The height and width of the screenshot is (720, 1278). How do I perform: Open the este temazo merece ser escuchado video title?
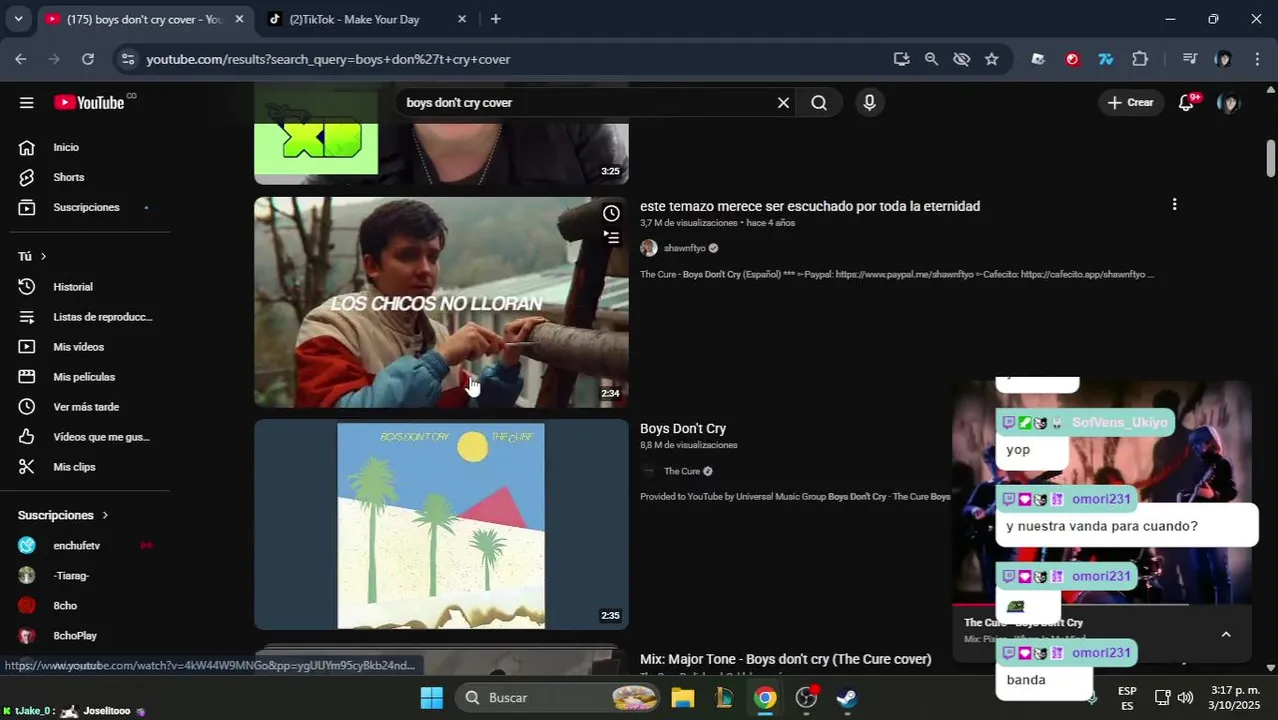[810, 206]
